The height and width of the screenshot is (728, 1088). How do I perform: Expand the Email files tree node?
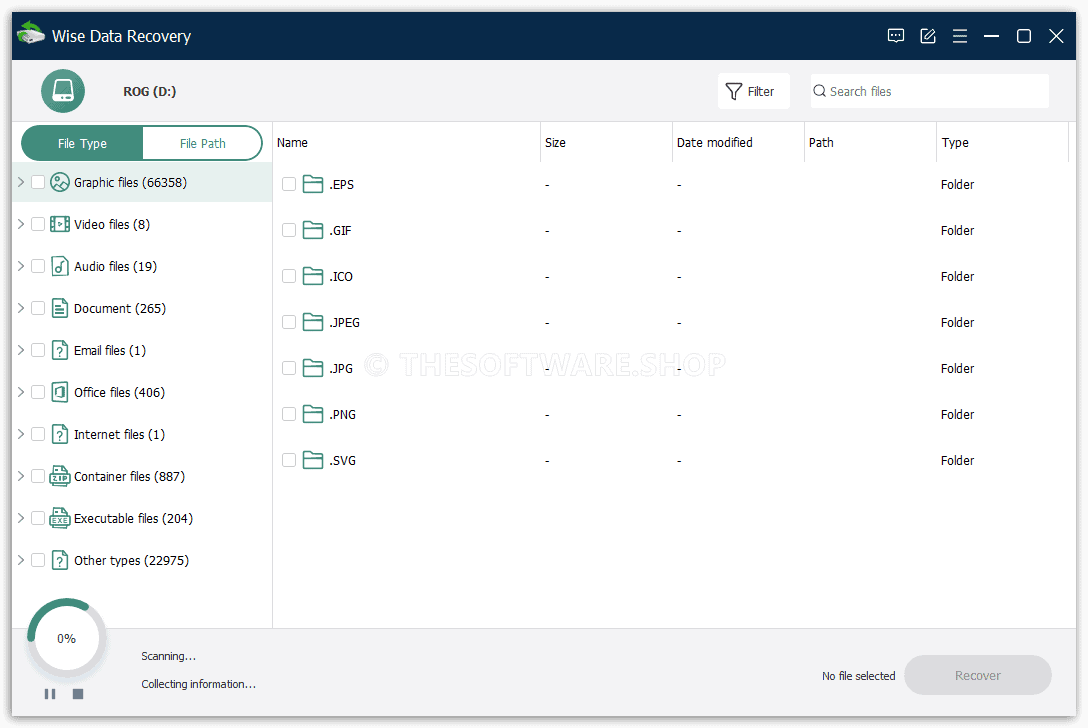(21, 350)
